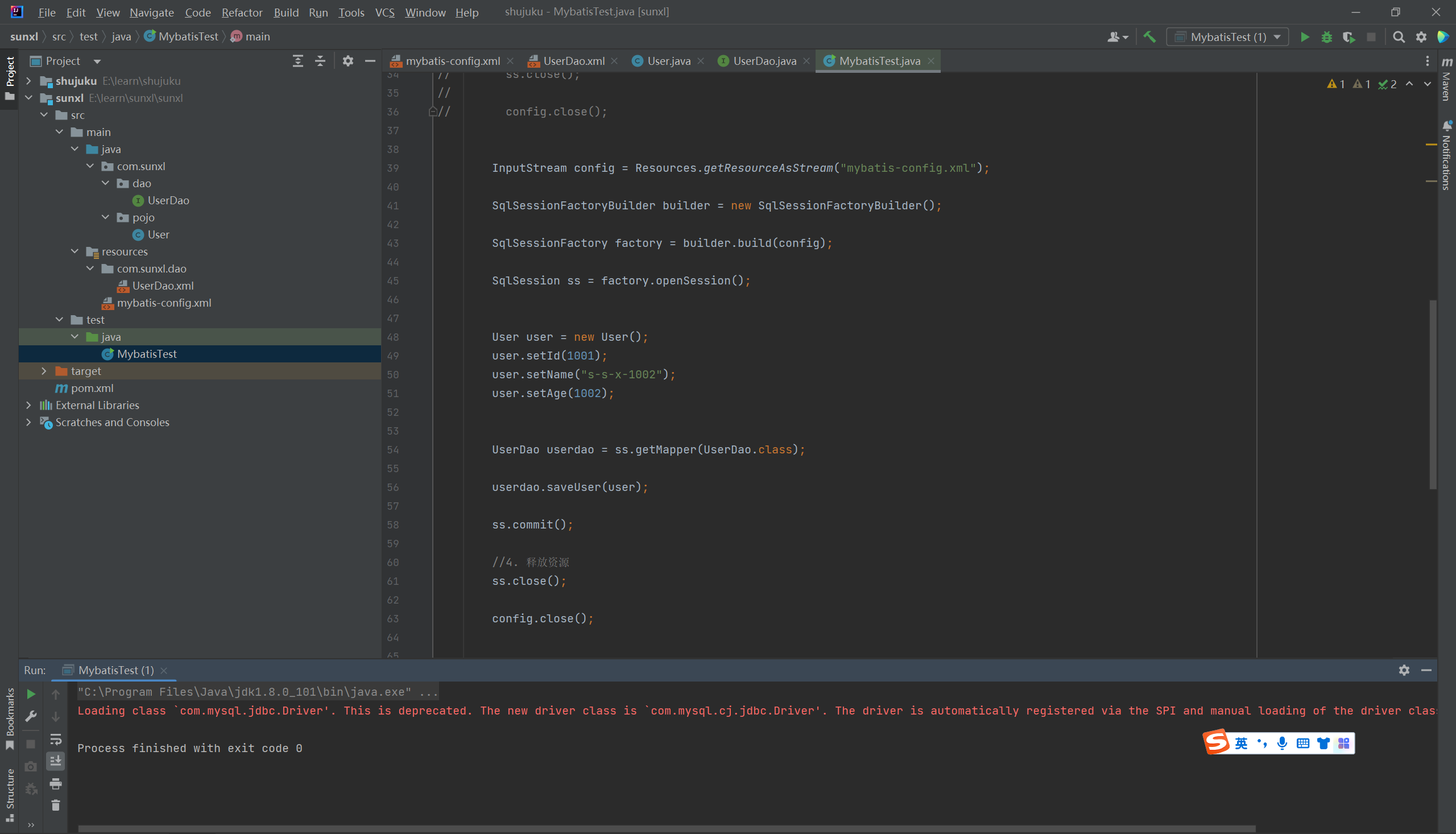1456x834 pixels.
Task: Click the green Run button in top toolbar
Action: click(x=1304, y=37)
